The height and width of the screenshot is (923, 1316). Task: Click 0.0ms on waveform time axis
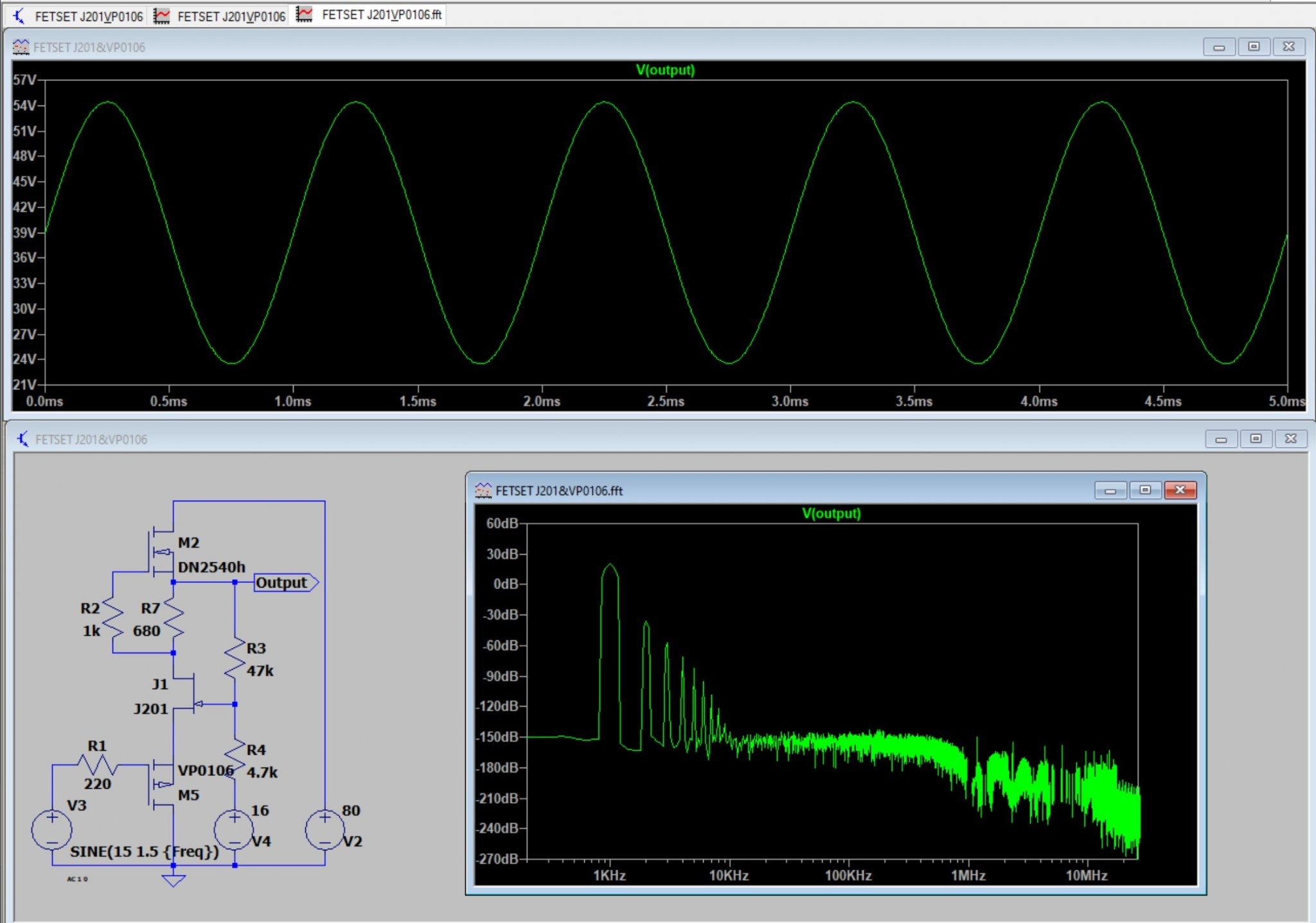[44, 401]
